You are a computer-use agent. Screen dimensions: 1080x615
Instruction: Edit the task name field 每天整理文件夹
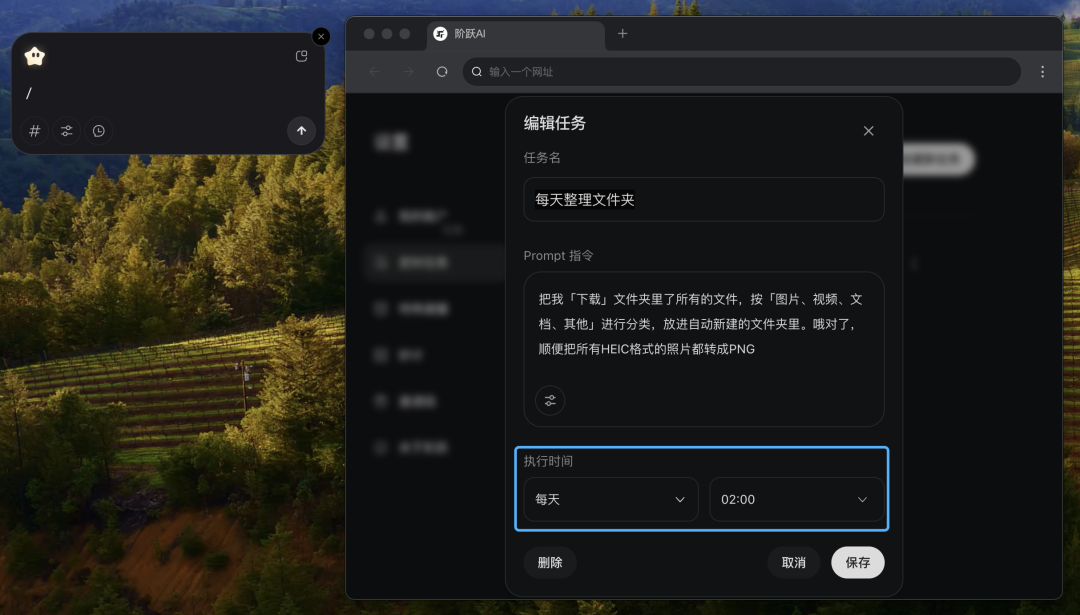coord(704,200)
